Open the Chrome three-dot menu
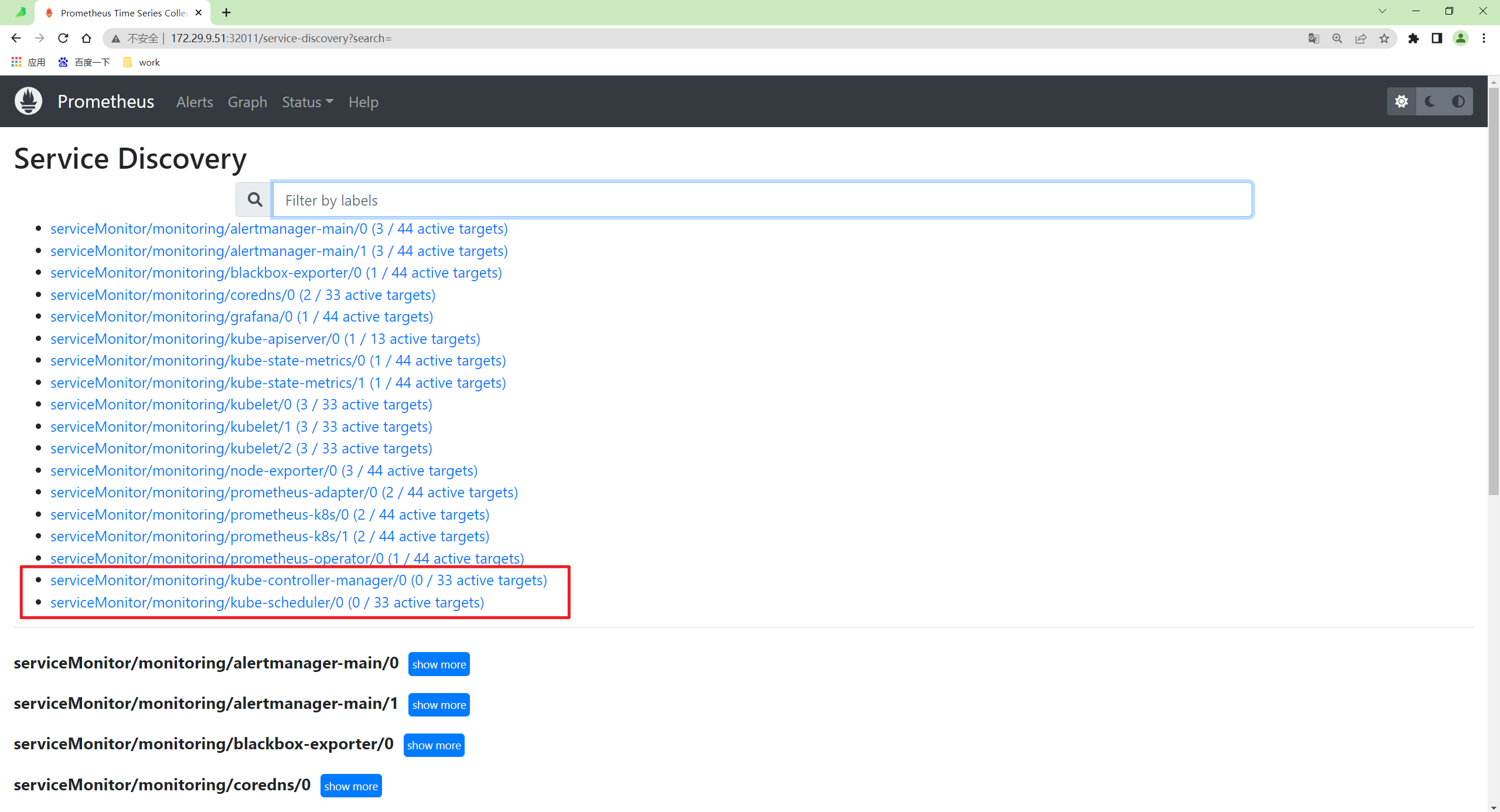 point(1484,38)
